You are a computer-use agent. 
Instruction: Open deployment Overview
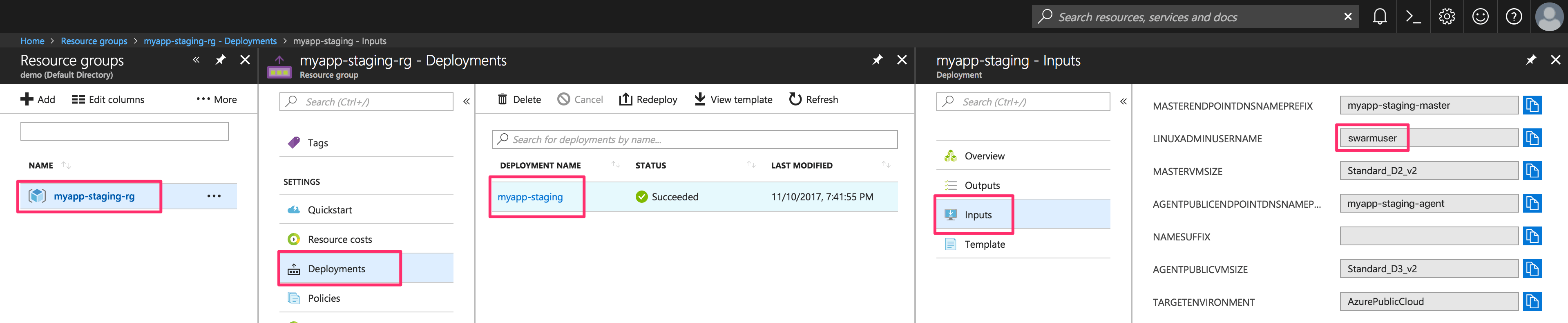1023,156
